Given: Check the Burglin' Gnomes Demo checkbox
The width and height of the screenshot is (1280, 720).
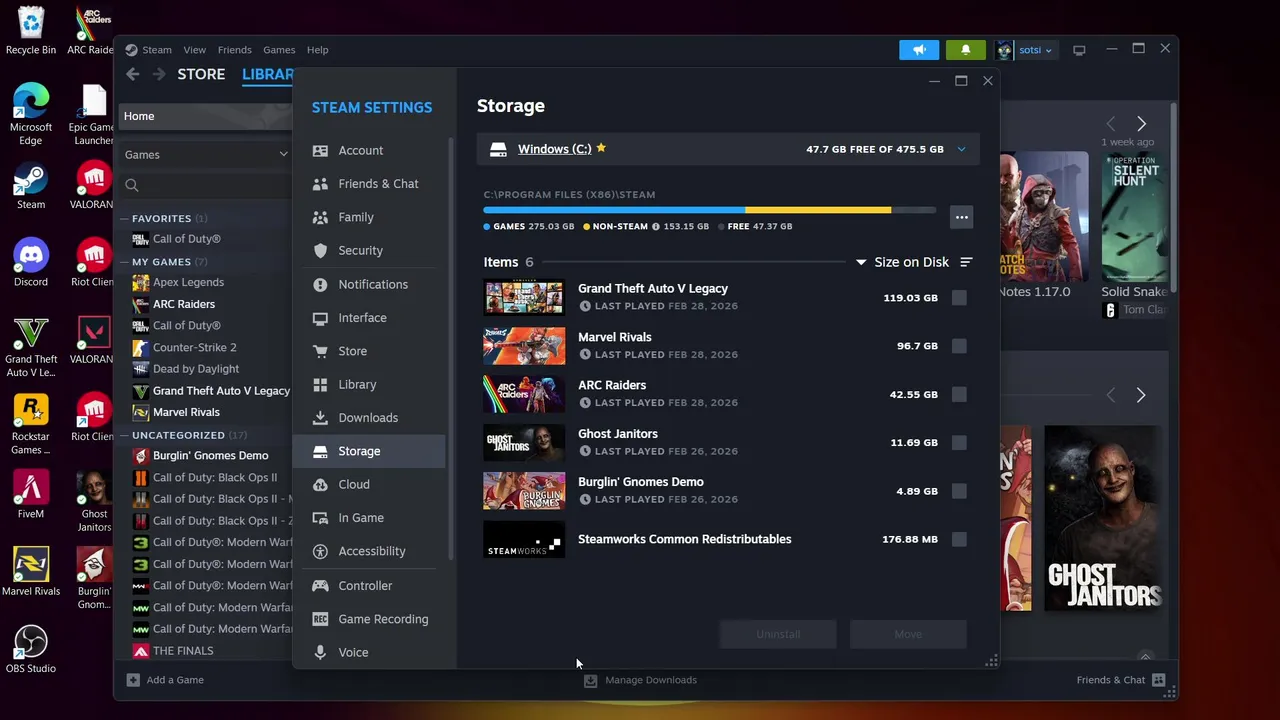Looking at the screenshot, I should [x=959, y=491].
